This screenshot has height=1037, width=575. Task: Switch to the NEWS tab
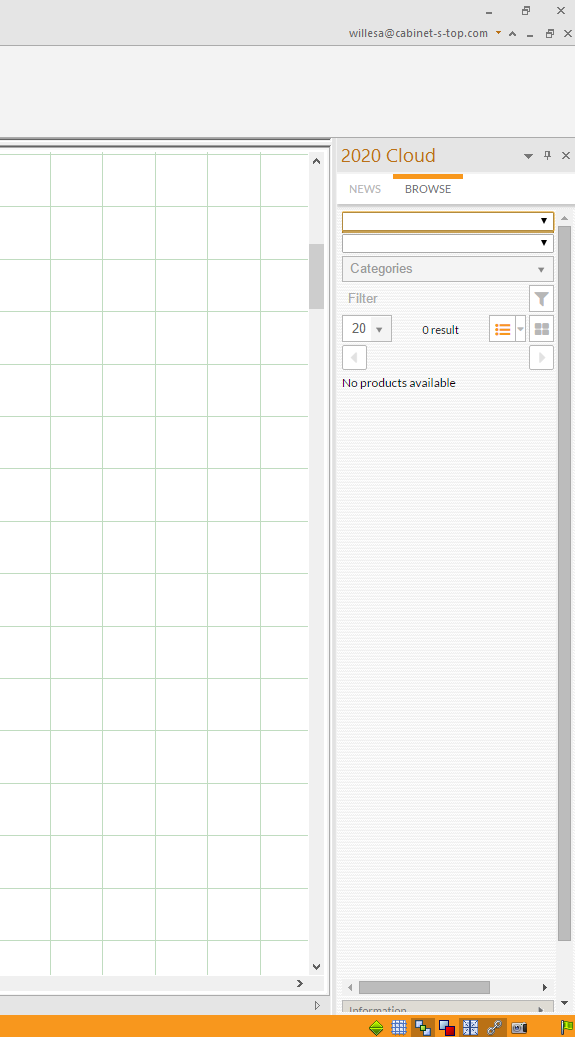pos(365,189)
